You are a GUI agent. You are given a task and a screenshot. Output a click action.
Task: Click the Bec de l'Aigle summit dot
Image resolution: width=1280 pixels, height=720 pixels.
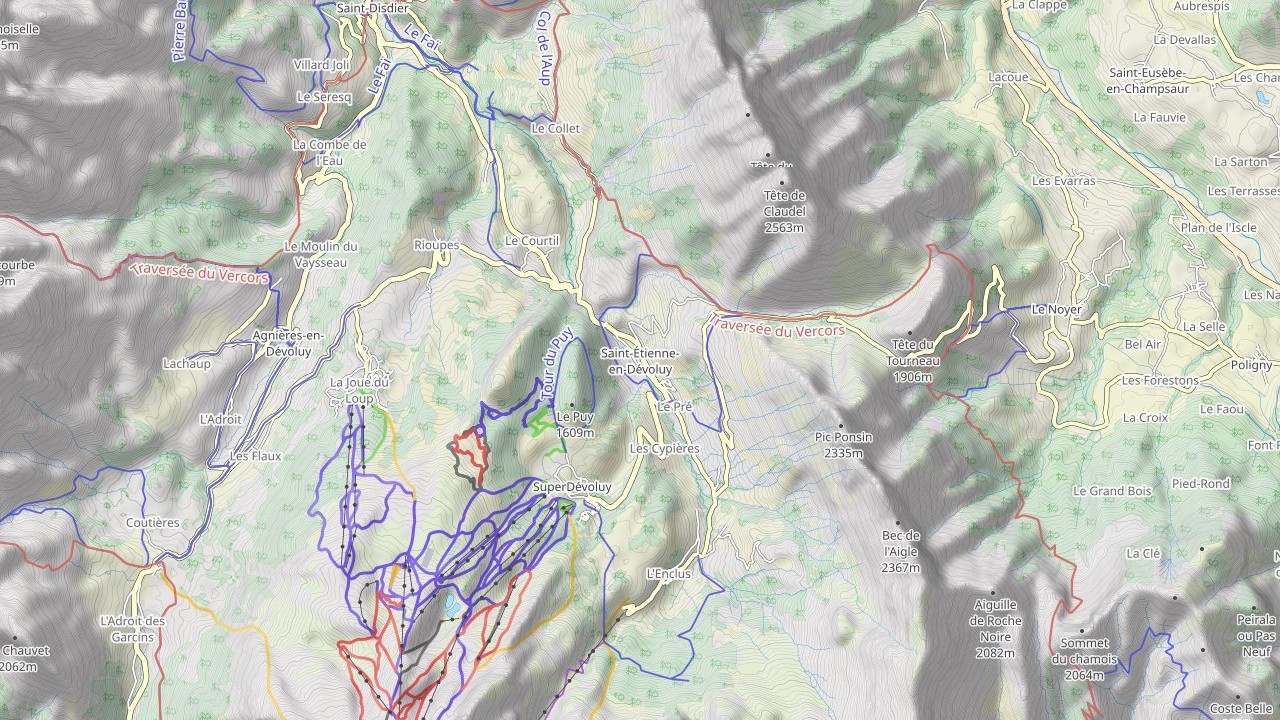coord(899,522)
